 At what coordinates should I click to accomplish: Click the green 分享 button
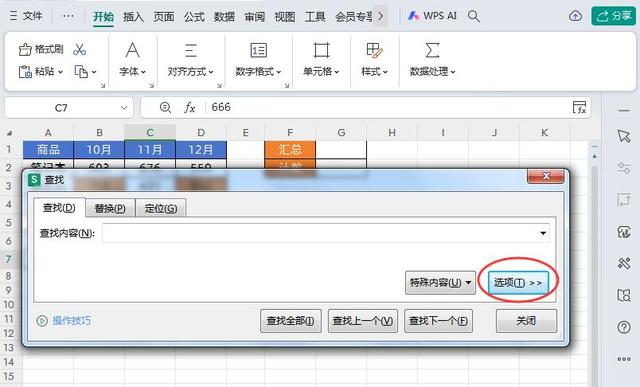pyautogui.click(x=613, y=16)
